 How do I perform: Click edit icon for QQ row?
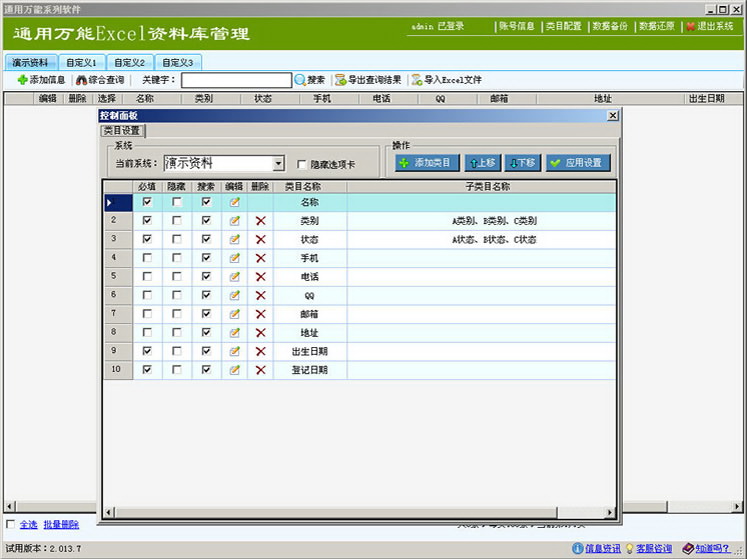click(234, 295)
